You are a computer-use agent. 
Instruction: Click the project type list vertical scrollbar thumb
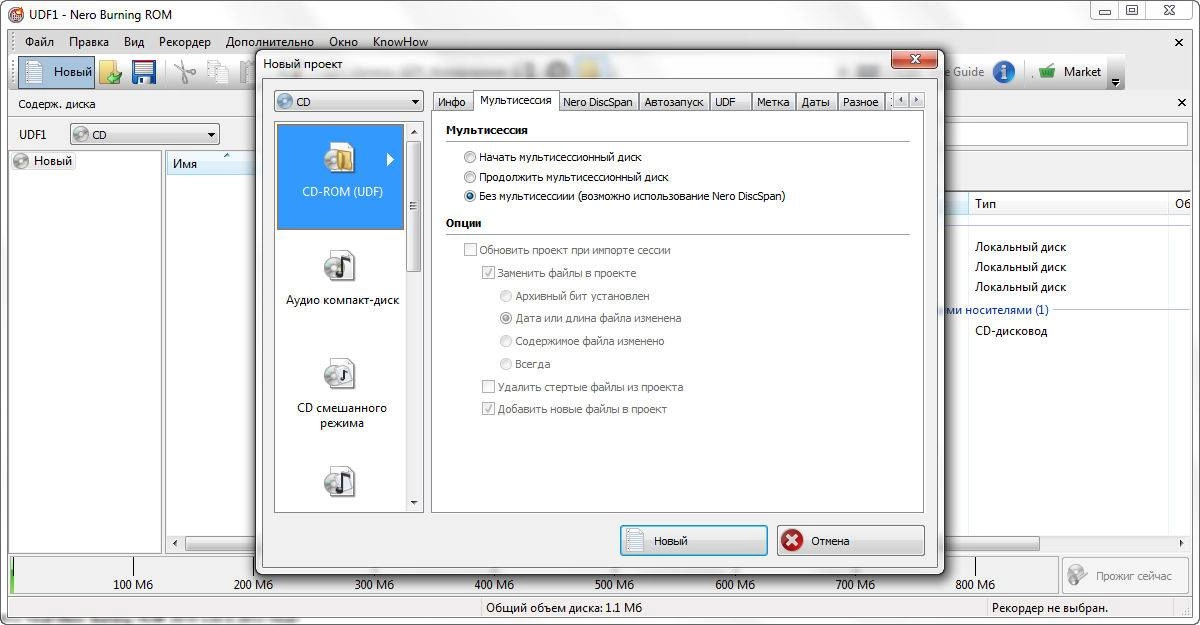click(415, 205)
